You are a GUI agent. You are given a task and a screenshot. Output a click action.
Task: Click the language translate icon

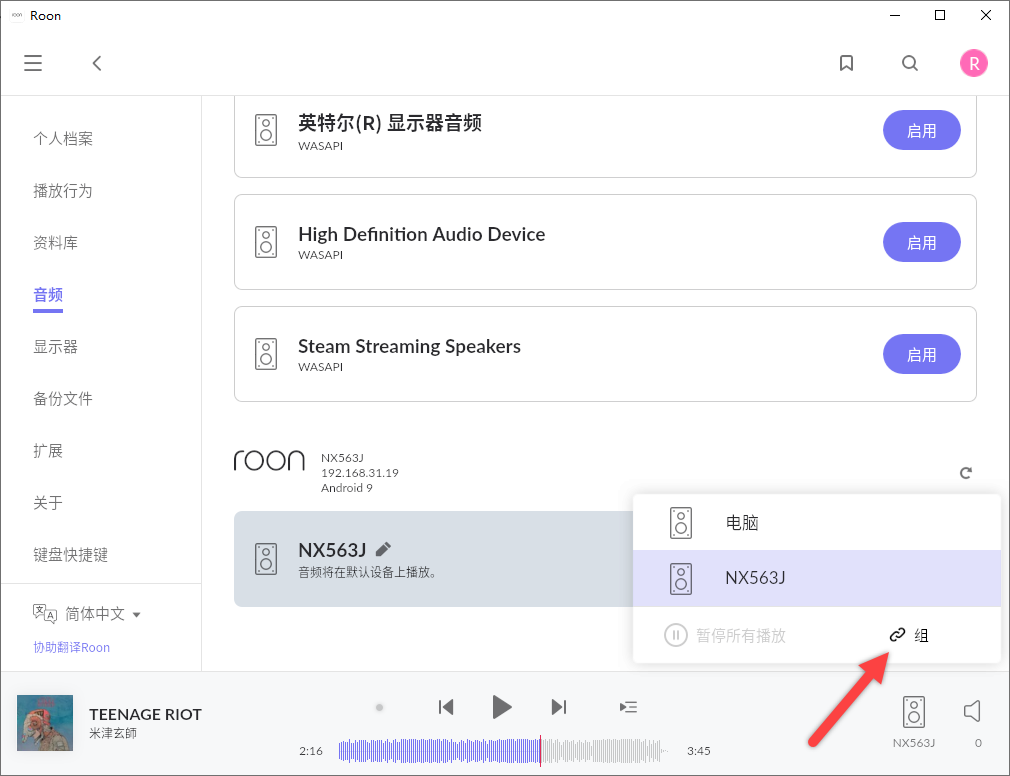click(45, 614)
